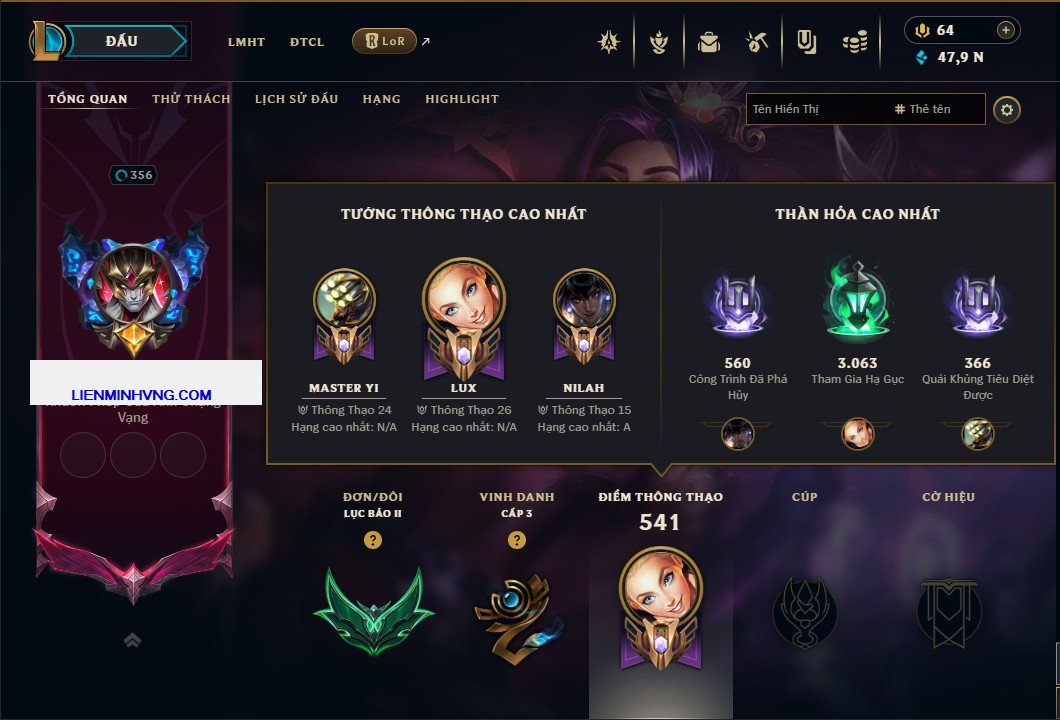Add RP with the plus button
The image size is (1060, 720).
[x=1006, y=30]
